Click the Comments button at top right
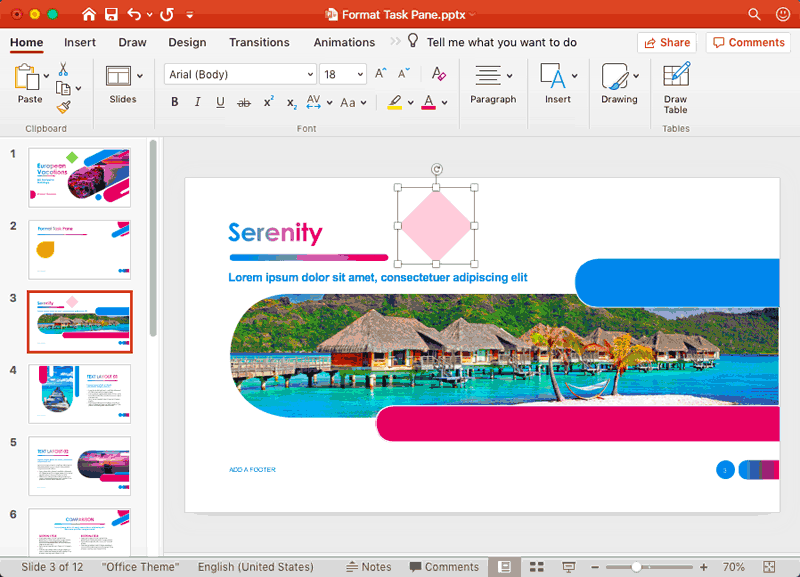This screenshot has height=577, width=800. tap(748, 43)
